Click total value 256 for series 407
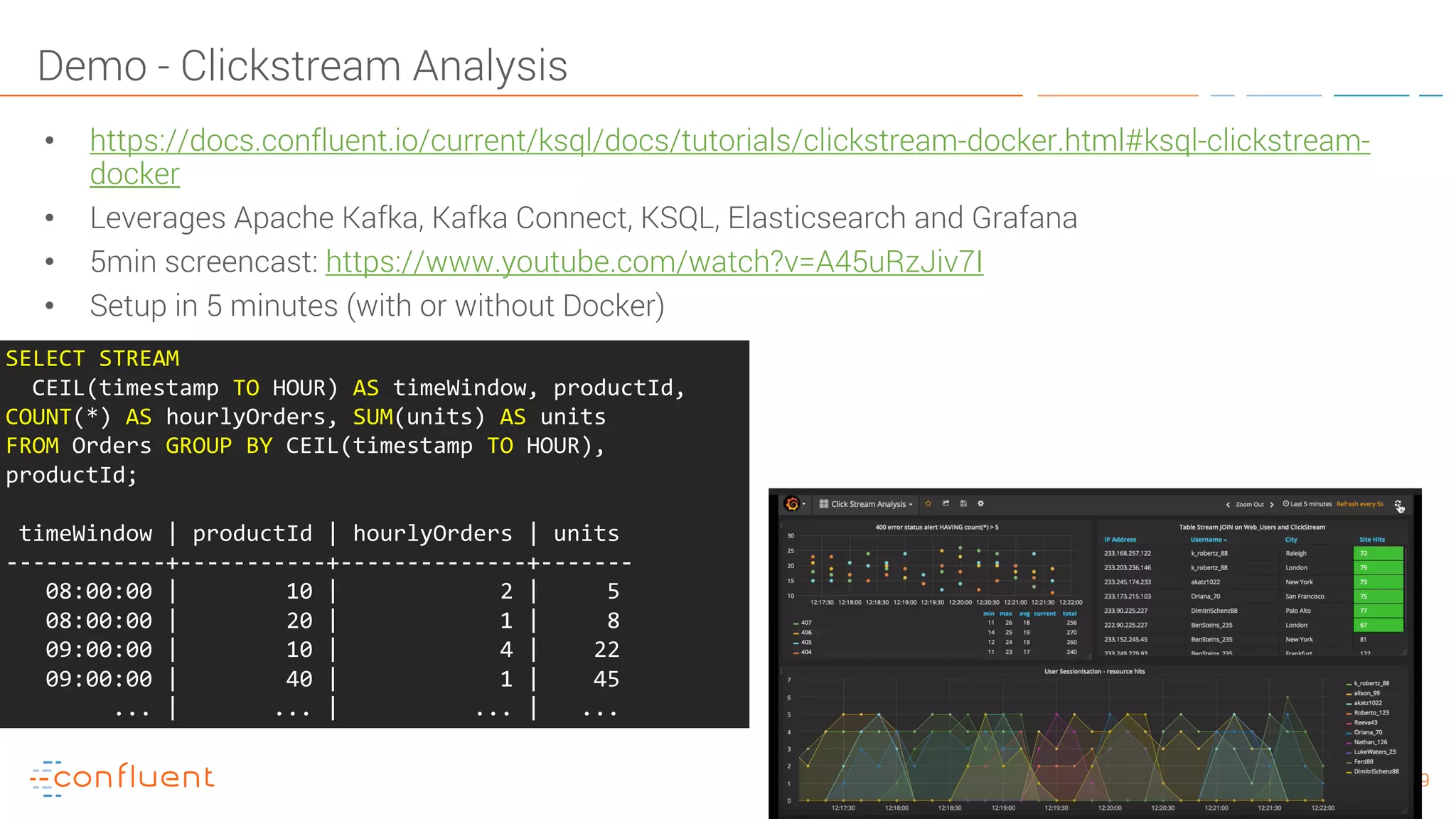Image resolution: width=1456 pixels, height=819 pixels. [1071, 623]
